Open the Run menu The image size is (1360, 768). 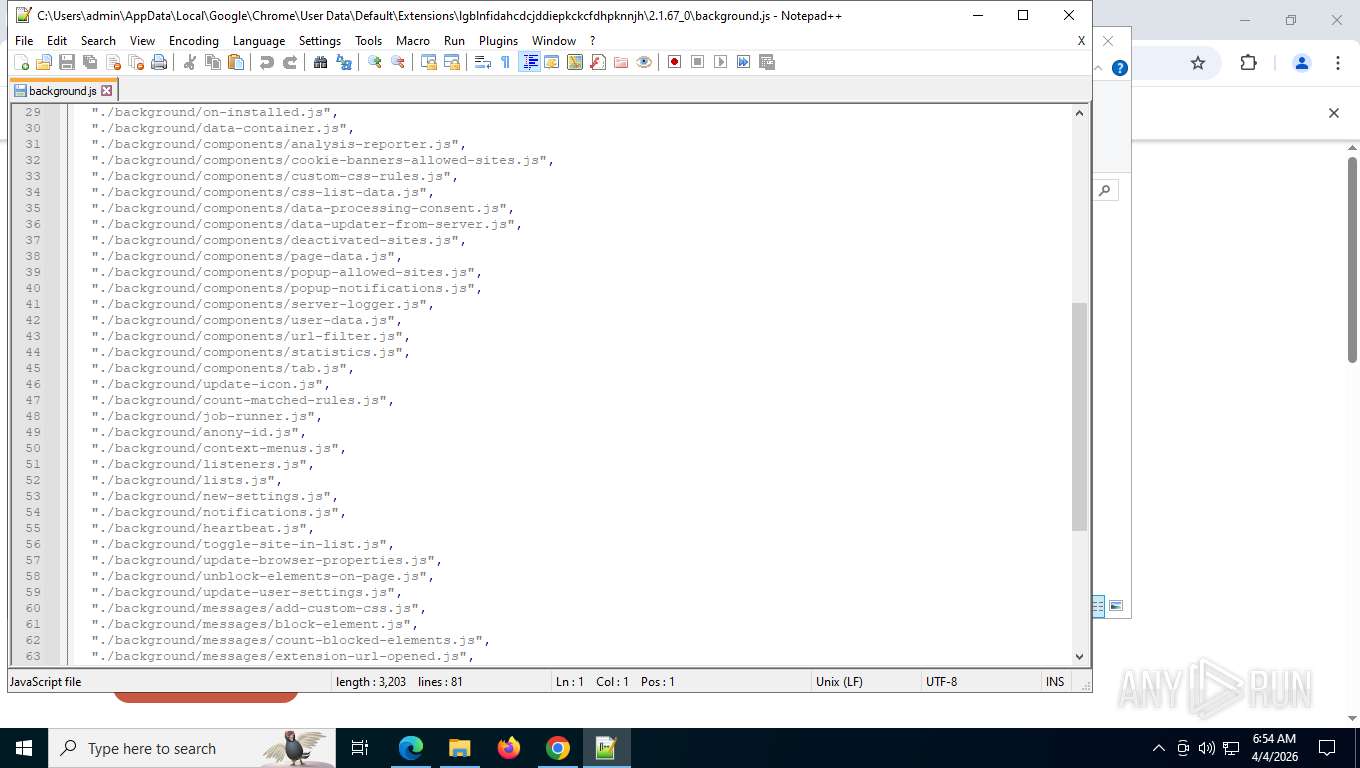[454, 41]
